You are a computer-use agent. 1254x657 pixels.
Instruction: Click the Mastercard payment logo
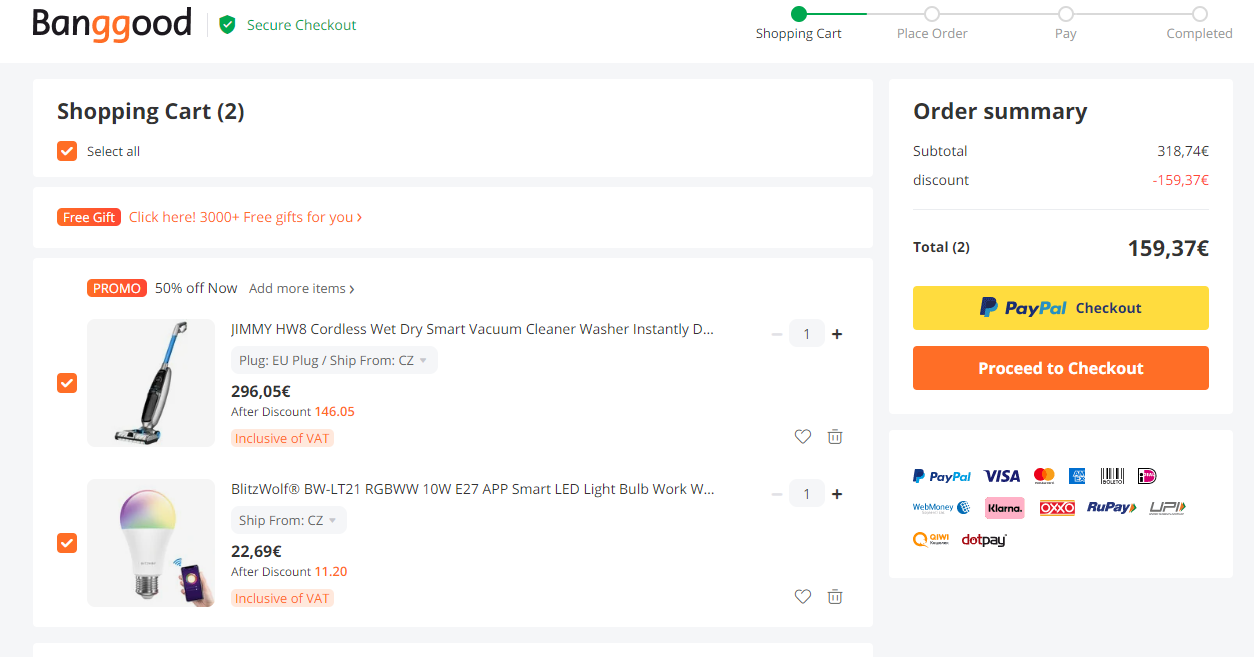[x=1044, y=476]
